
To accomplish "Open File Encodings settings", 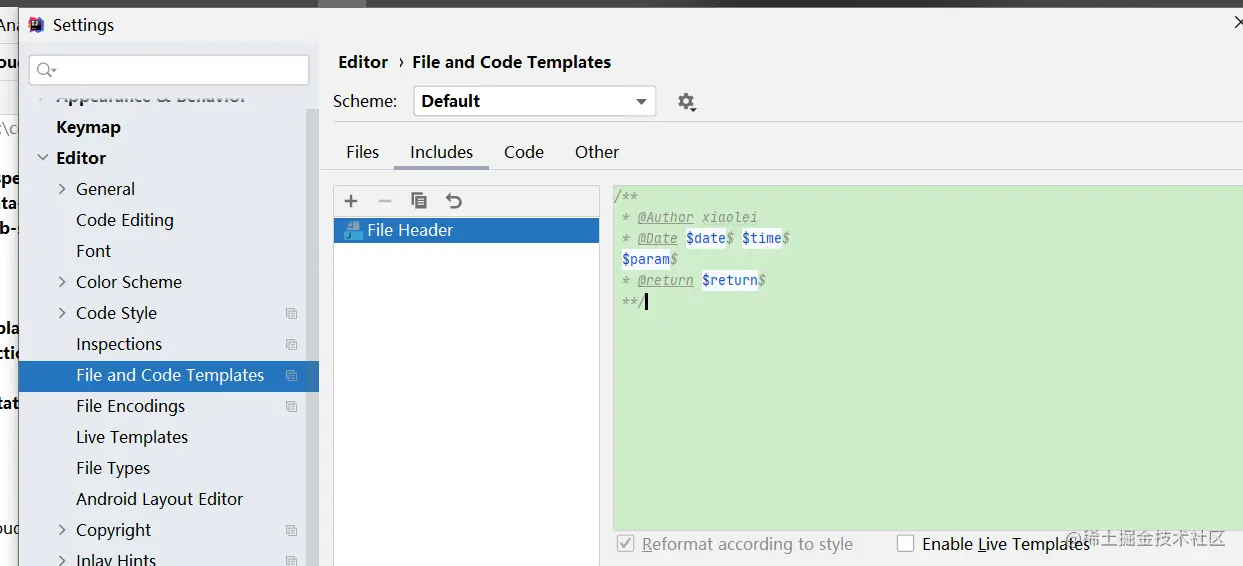I will [130, 406].
